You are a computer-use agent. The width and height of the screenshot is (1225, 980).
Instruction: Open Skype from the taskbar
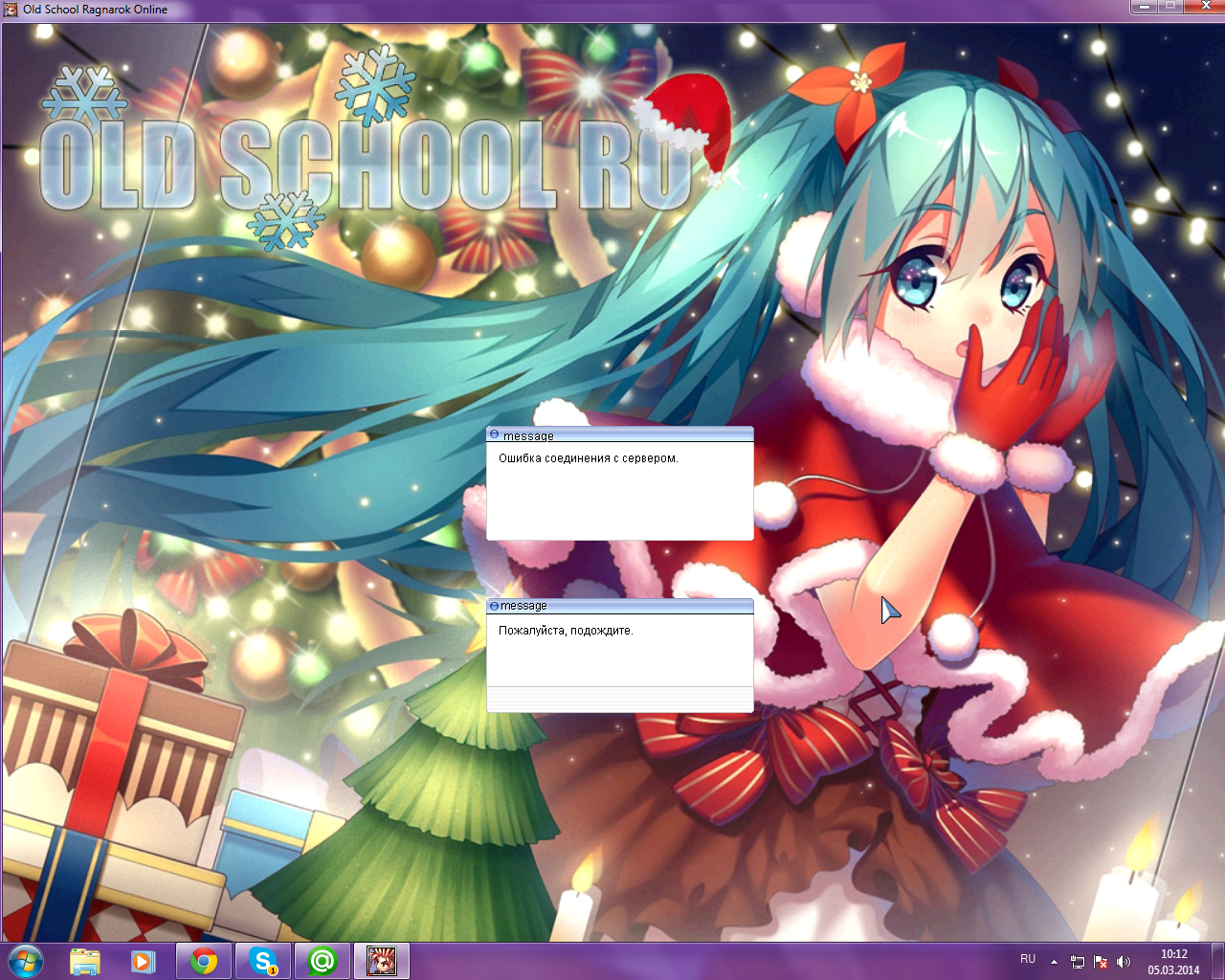tap(263, 961)
